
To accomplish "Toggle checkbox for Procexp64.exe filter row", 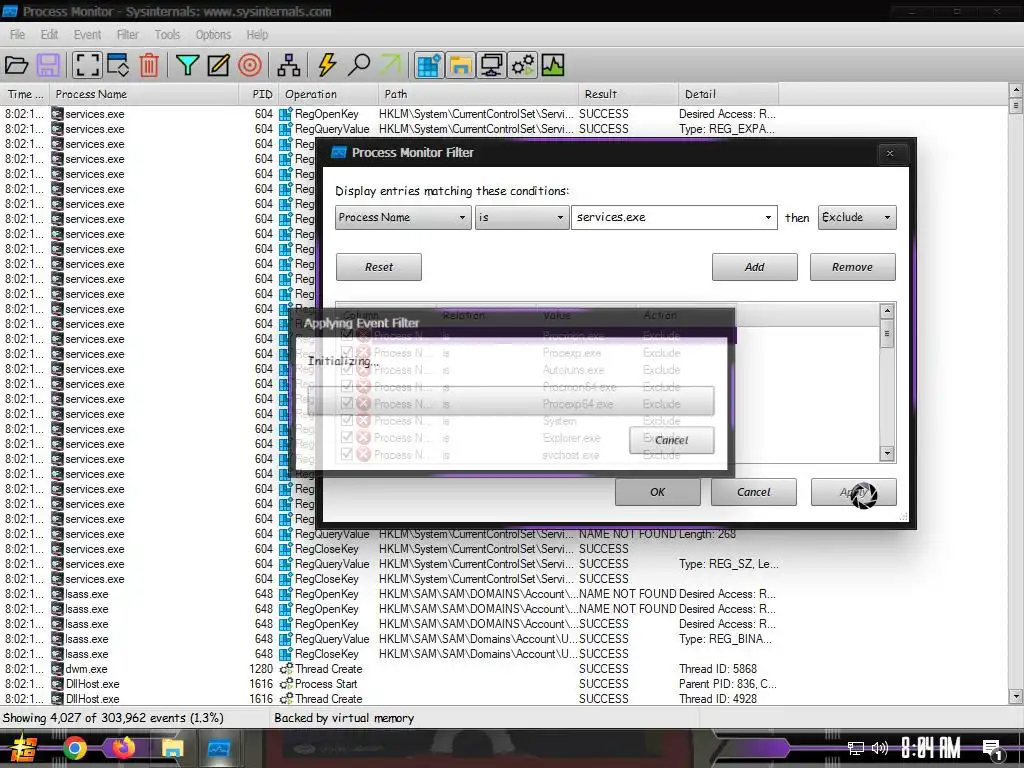I will [x=347, y=404].
